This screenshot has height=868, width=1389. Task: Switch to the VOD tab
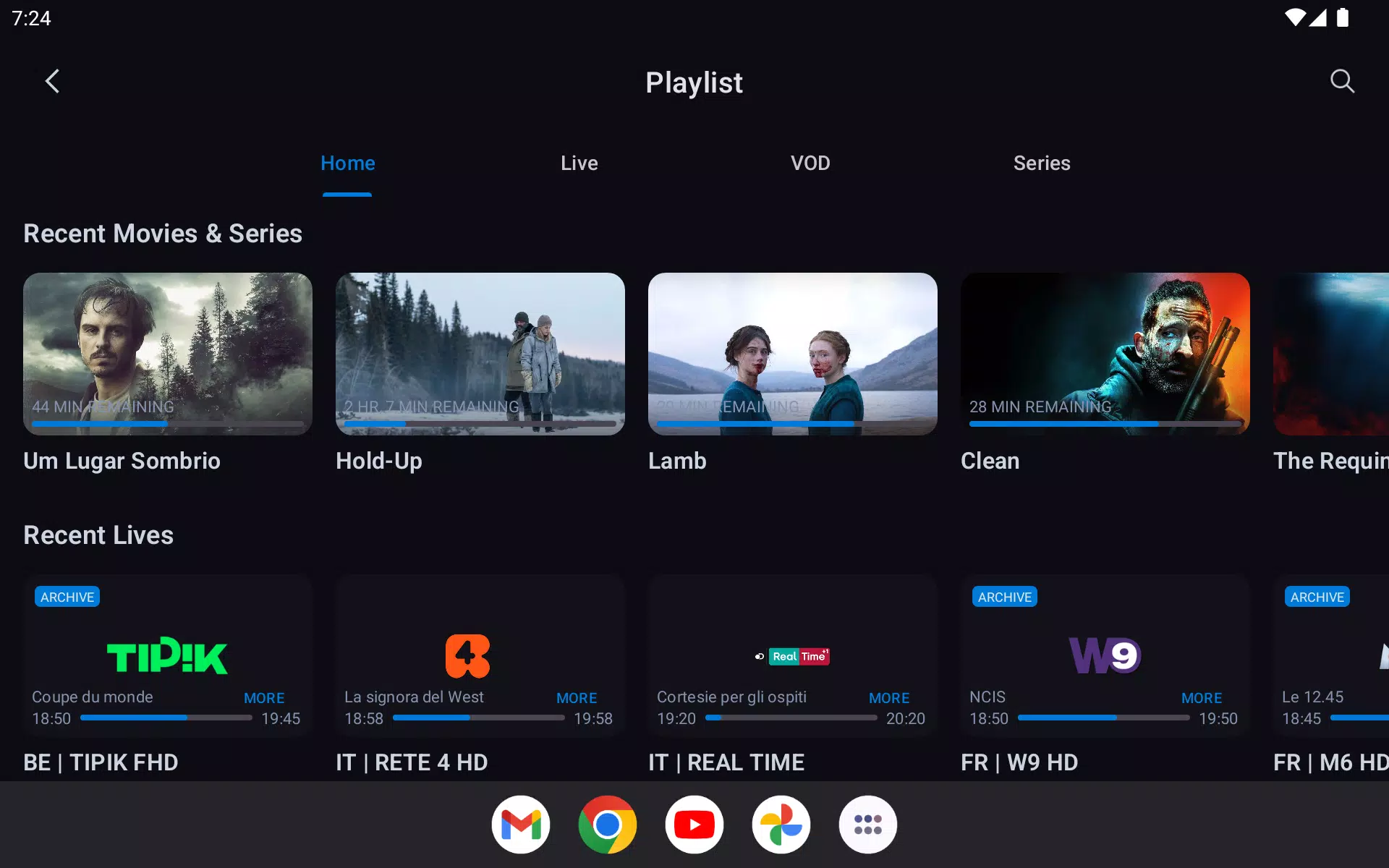tap(810, 163)
